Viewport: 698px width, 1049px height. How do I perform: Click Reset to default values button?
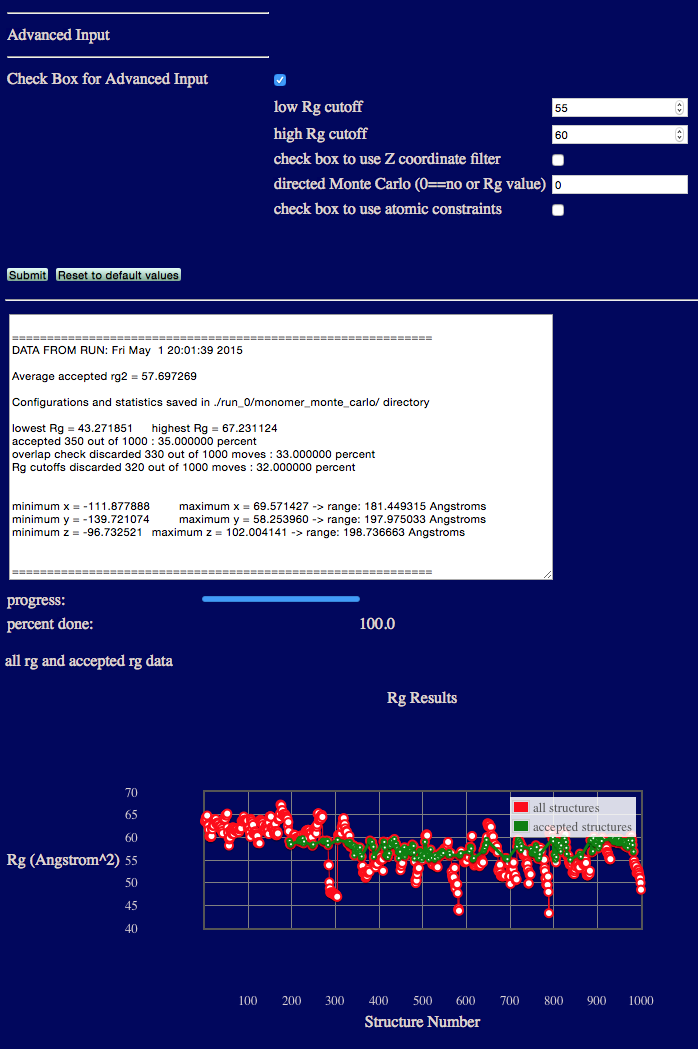tap(118, 275)
